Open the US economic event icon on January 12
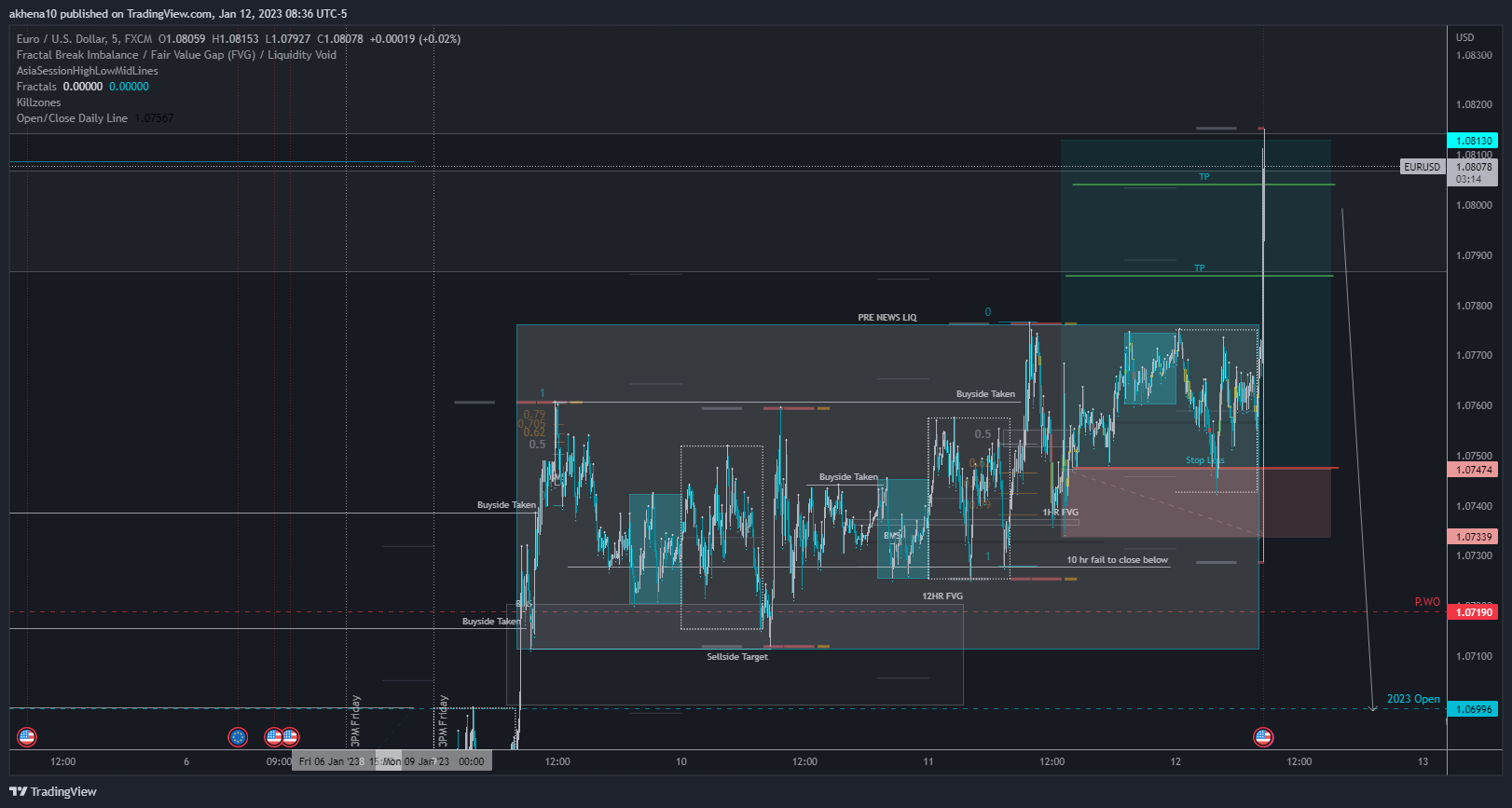This screenshot has height=808, width=1512. 1263,737
